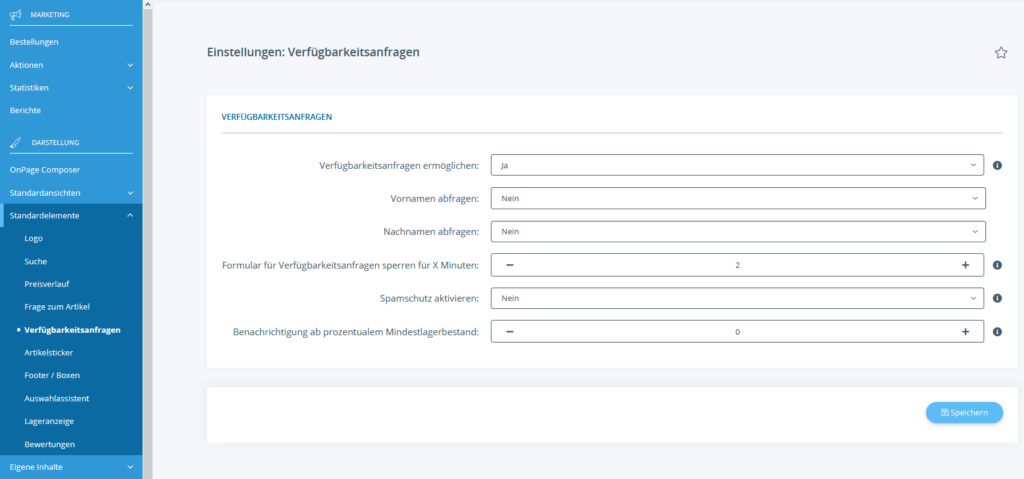This screenshot has width=1024, height=479.
Task: Show info for Verfügbarkeitsanfragen ermöglichen
Action: 997,165
